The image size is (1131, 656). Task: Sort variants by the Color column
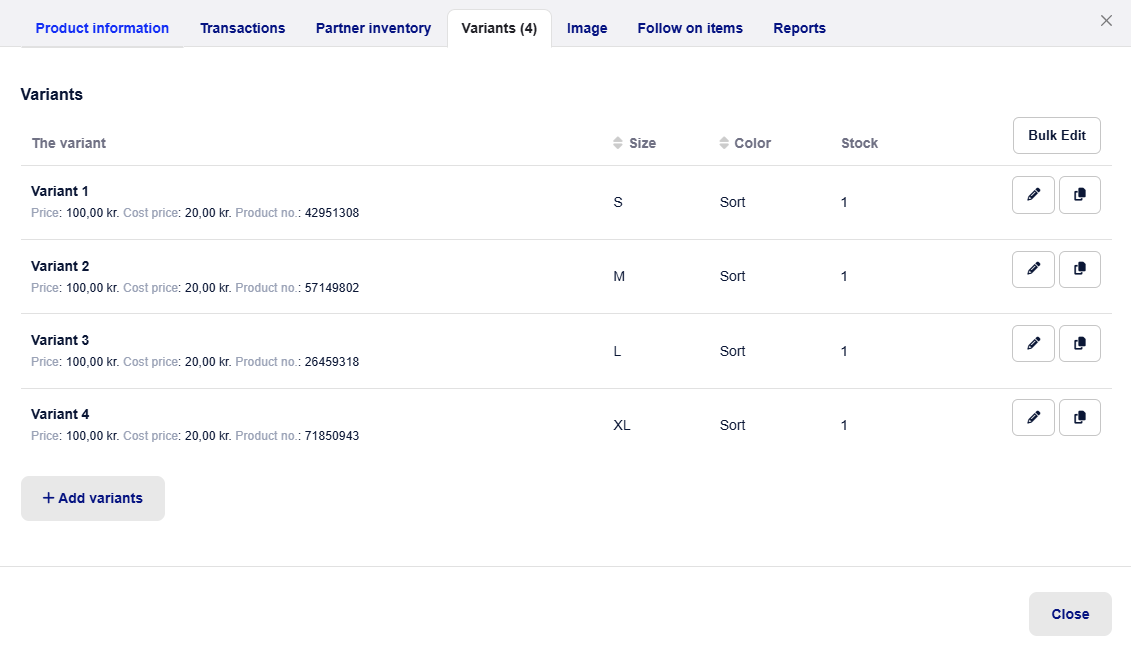744,143
